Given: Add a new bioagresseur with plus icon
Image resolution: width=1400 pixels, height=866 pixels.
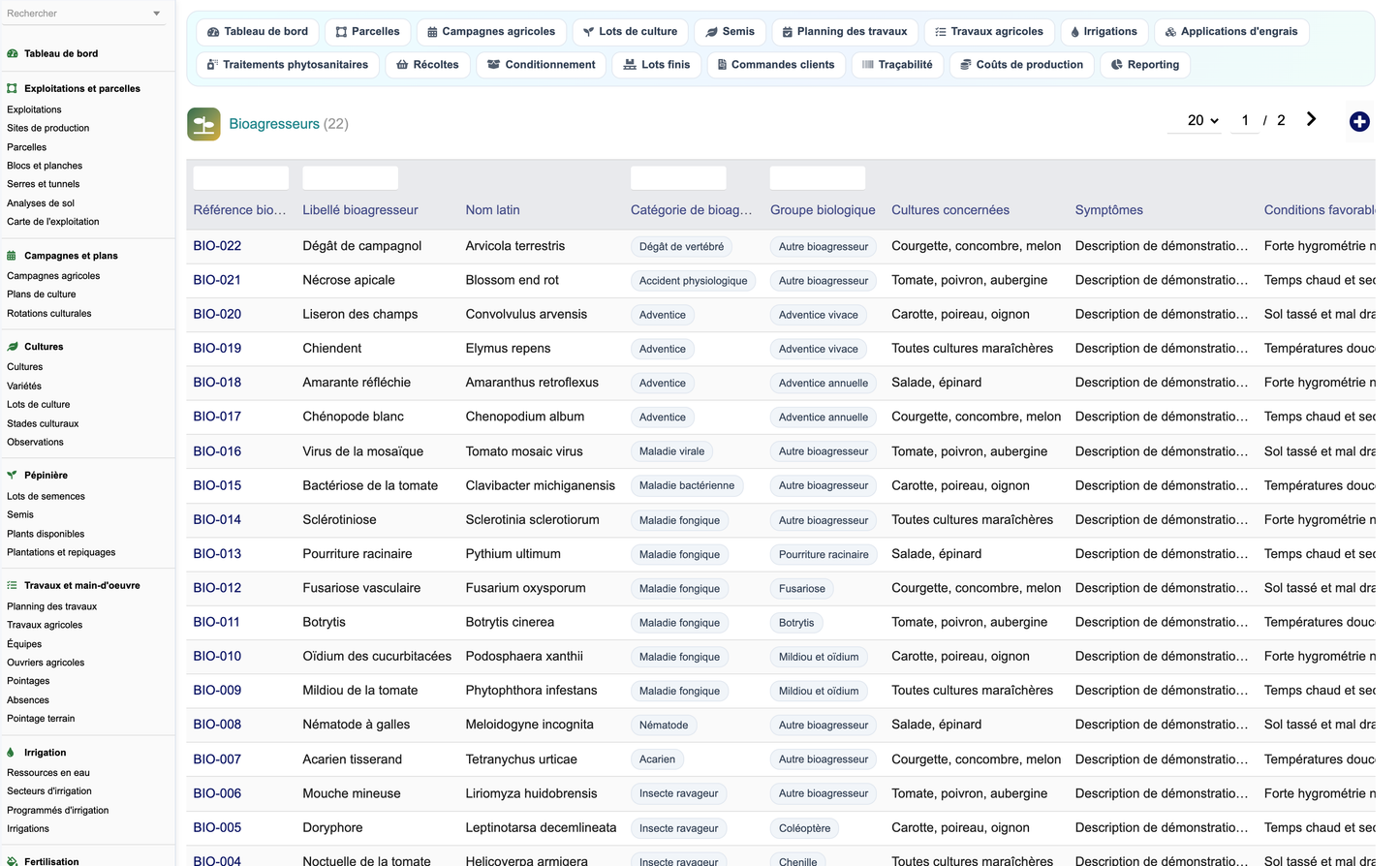Looking at the screenshot, I should click(x=1359, y=121).
